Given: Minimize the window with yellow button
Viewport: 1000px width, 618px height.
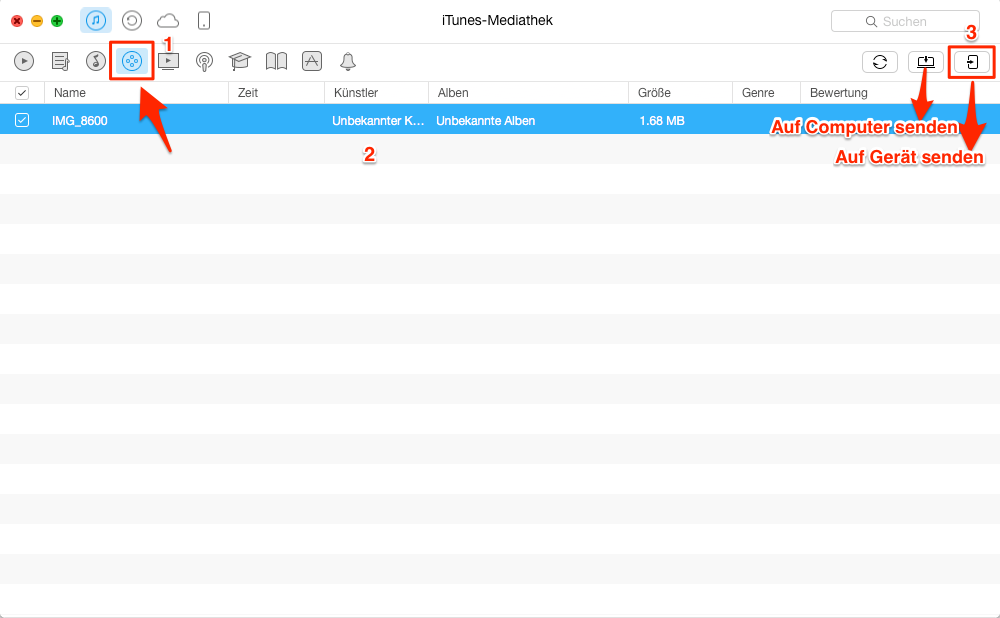Looking at the screenshot, I should (x=37, y=21).
